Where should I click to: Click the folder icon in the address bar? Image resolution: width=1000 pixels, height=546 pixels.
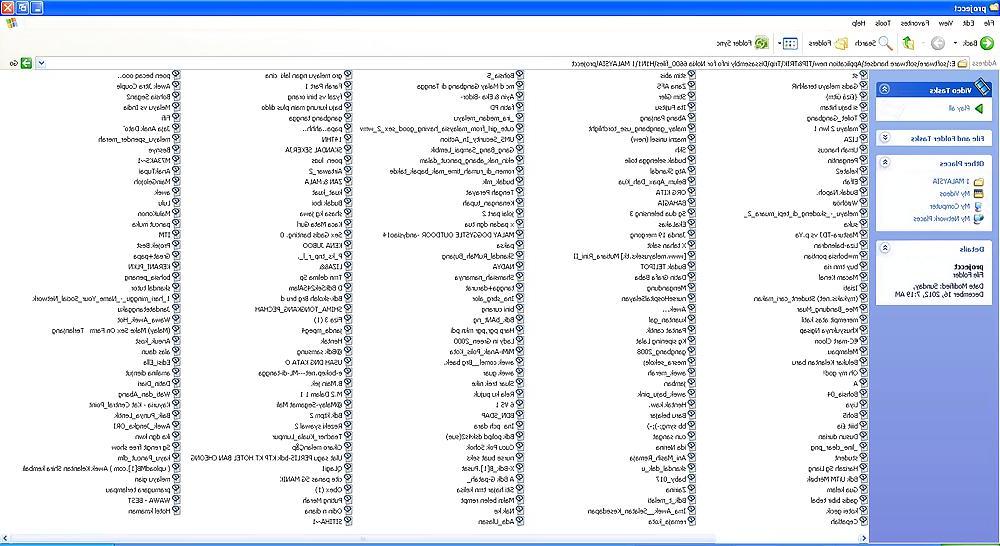[962, 63]
